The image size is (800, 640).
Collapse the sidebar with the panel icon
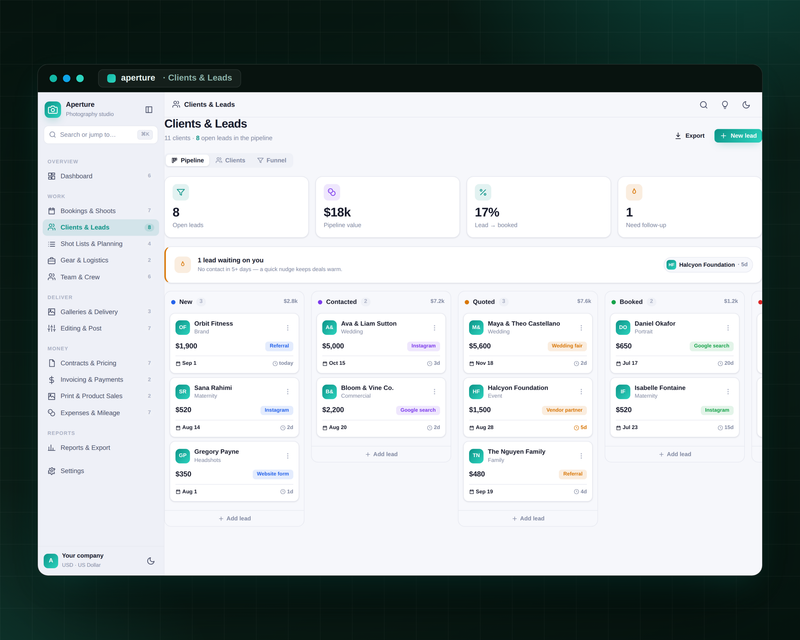tap(149, 109)
